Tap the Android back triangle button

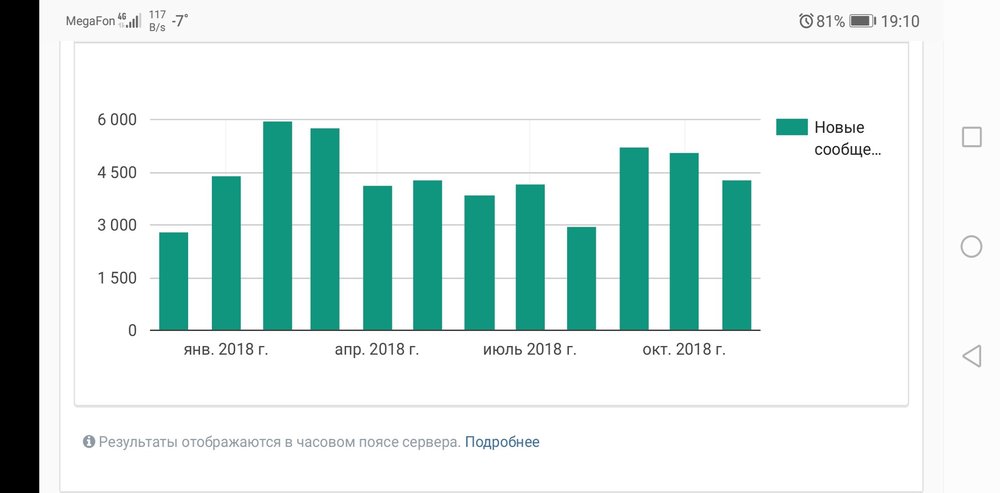[x=971, y=356]
